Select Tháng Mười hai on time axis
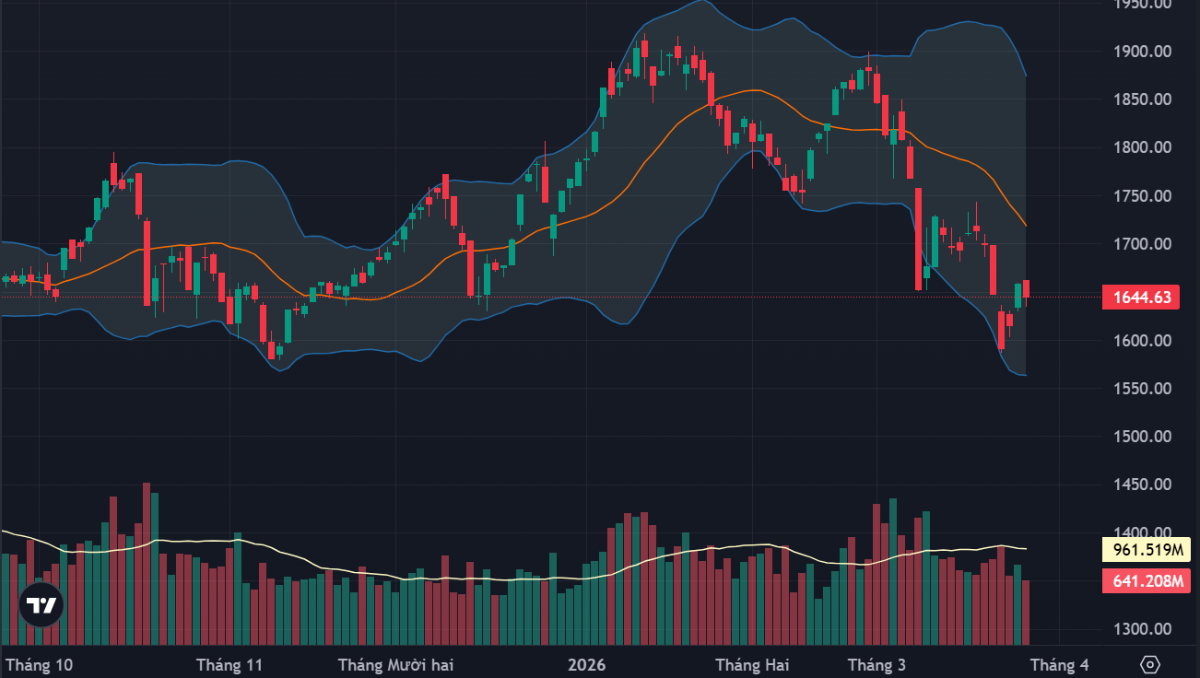Viewport: 1200px width, 678px height. click(x=396, y=664)
